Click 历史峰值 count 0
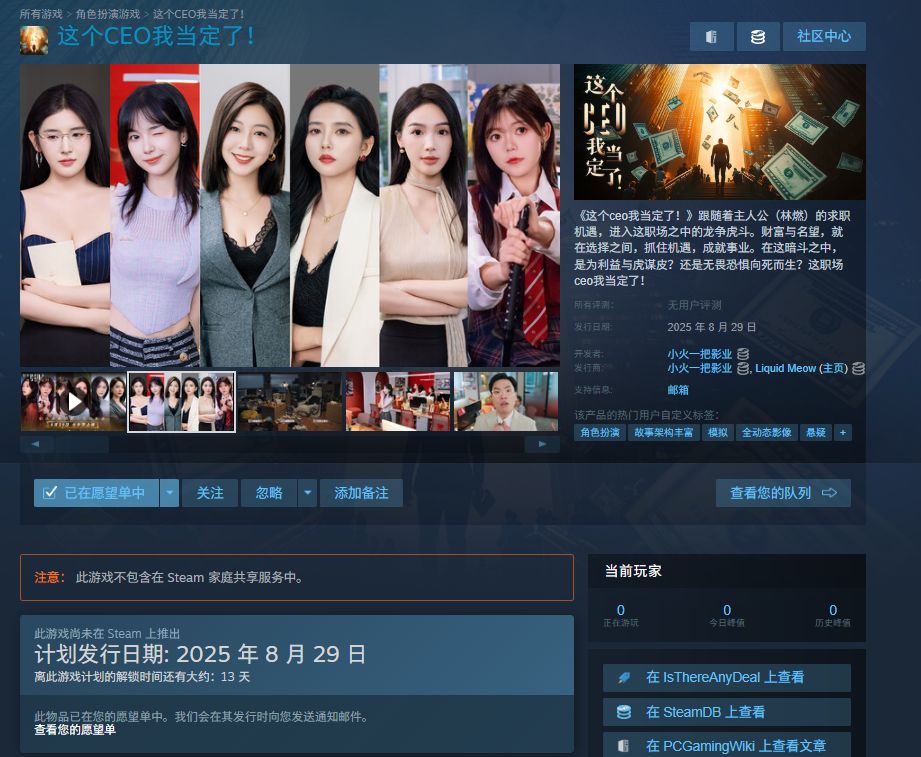Viewport: 921px width, 757px height. (833, 610)
